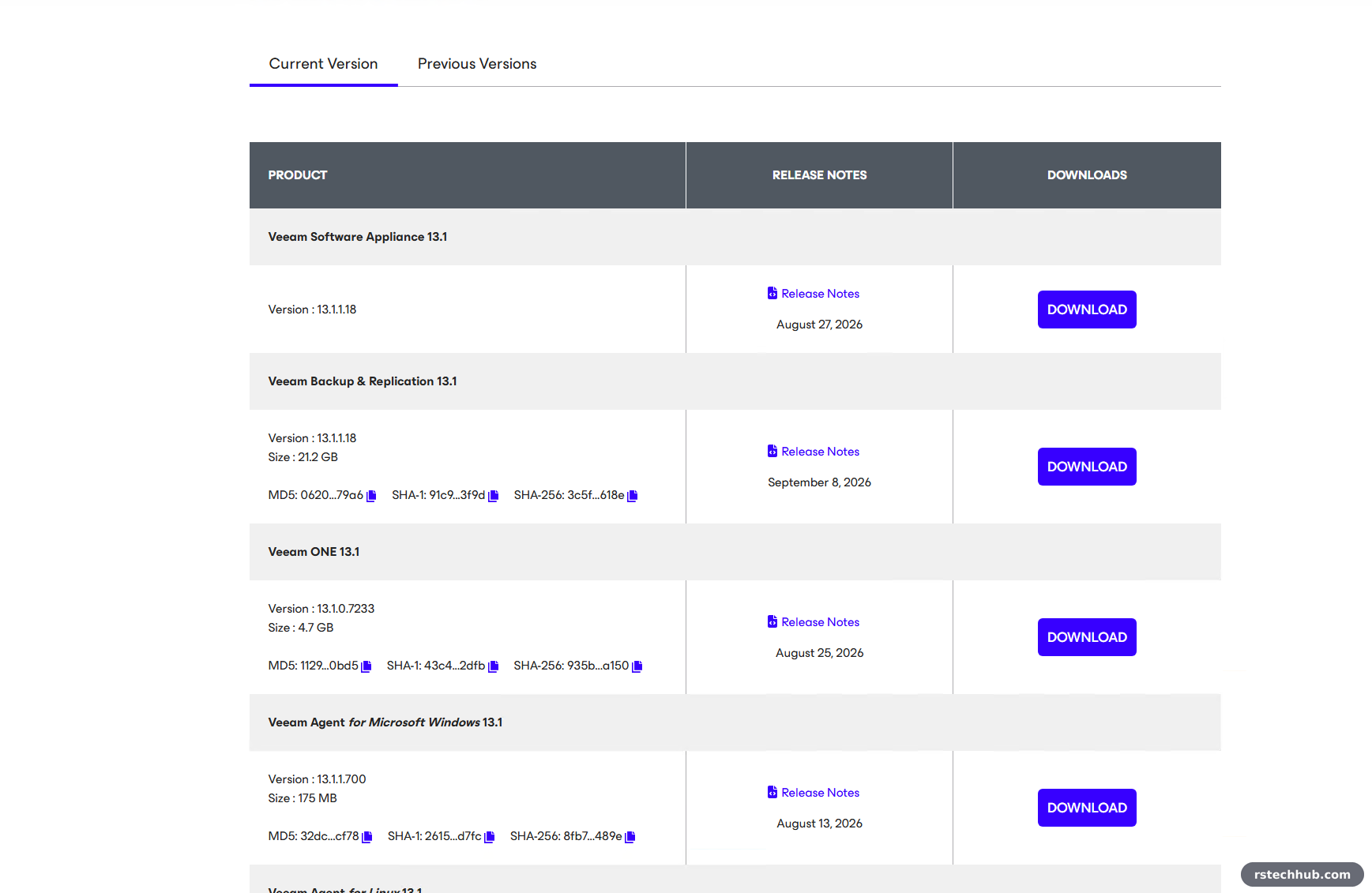Click the August 27, 2026 release date

(820, 325)
